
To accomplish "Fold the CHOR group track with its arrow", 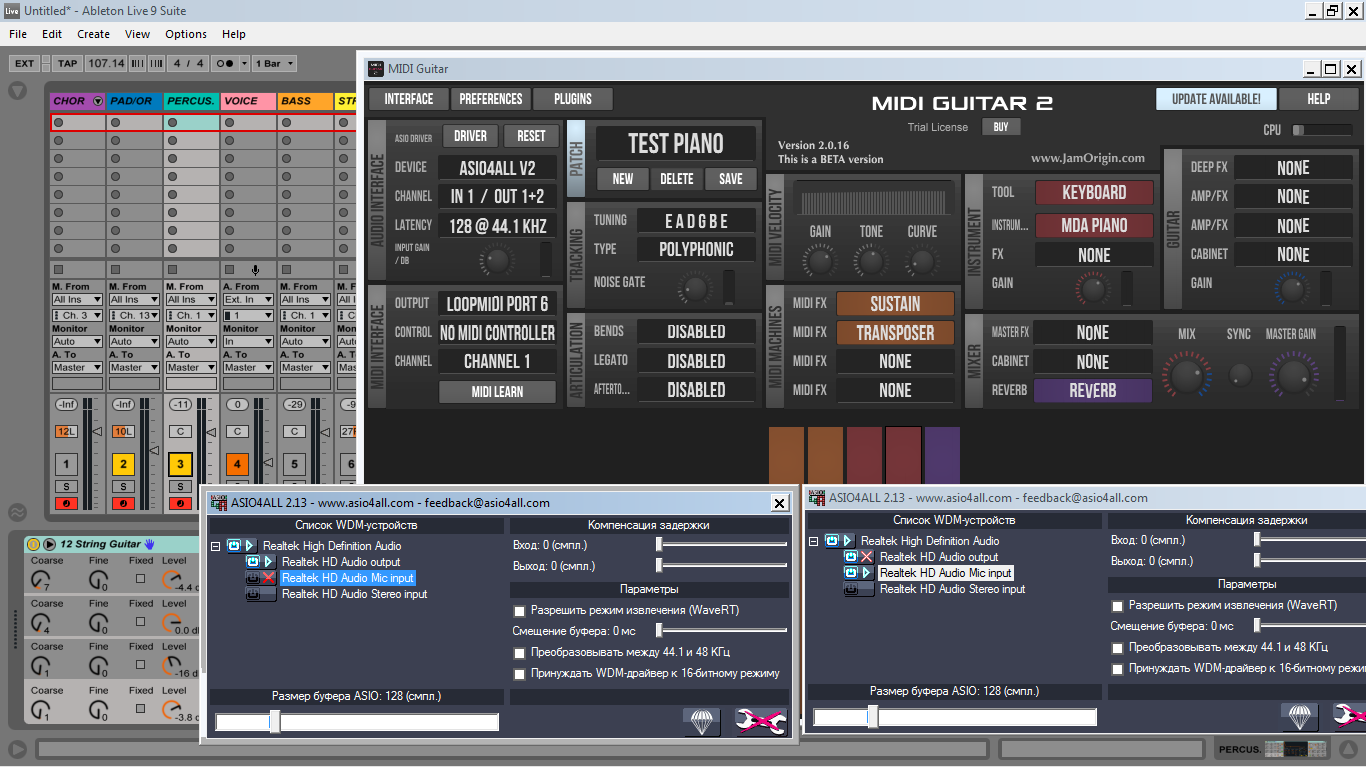I will tap(97, 101).
